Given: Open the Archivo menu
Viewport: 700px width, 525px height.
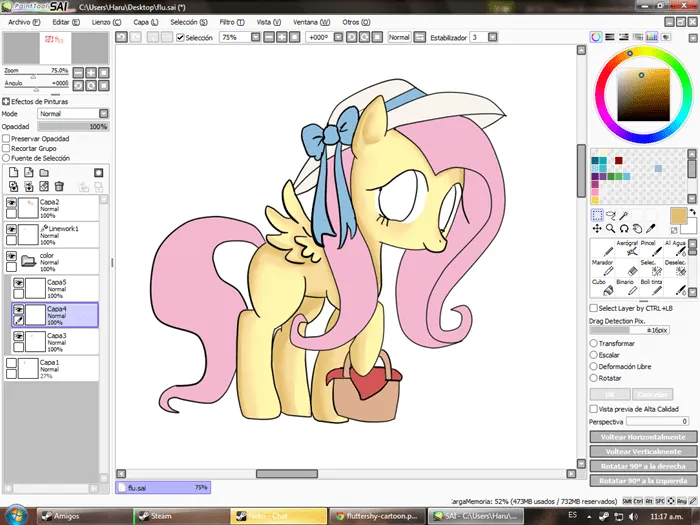Looking at the screenshot, I should point(24,22).
